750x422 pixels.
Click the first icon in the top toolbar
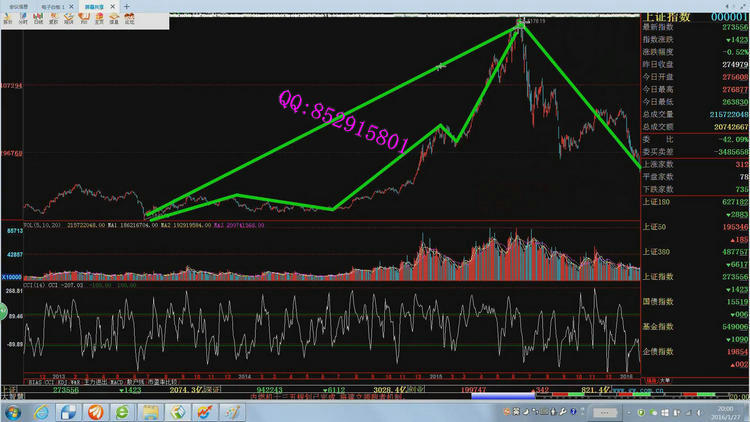pos(8,19)
